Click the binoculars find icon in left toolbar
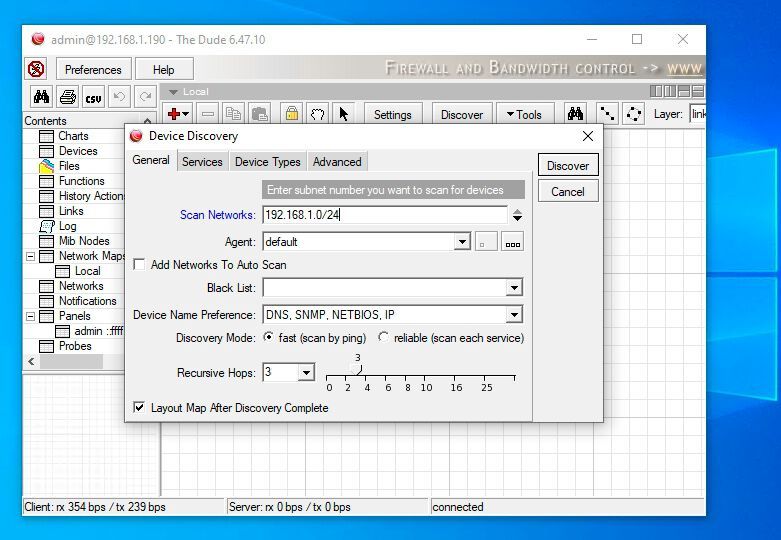781x540 pixels. click(x=41, y=97)
